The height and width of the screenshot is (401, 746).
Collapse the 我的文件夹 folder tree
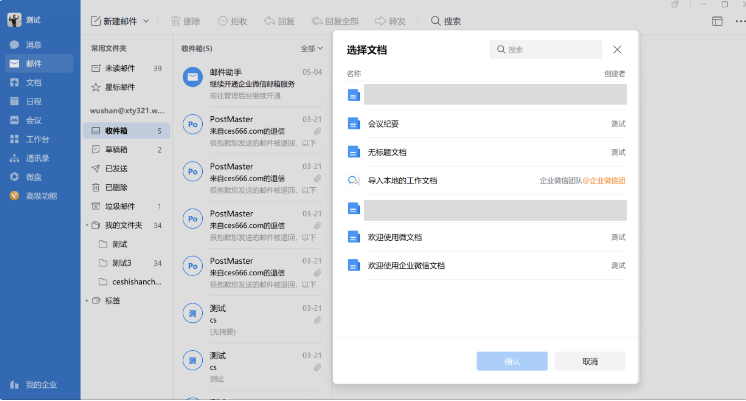(x=86, y=225)
